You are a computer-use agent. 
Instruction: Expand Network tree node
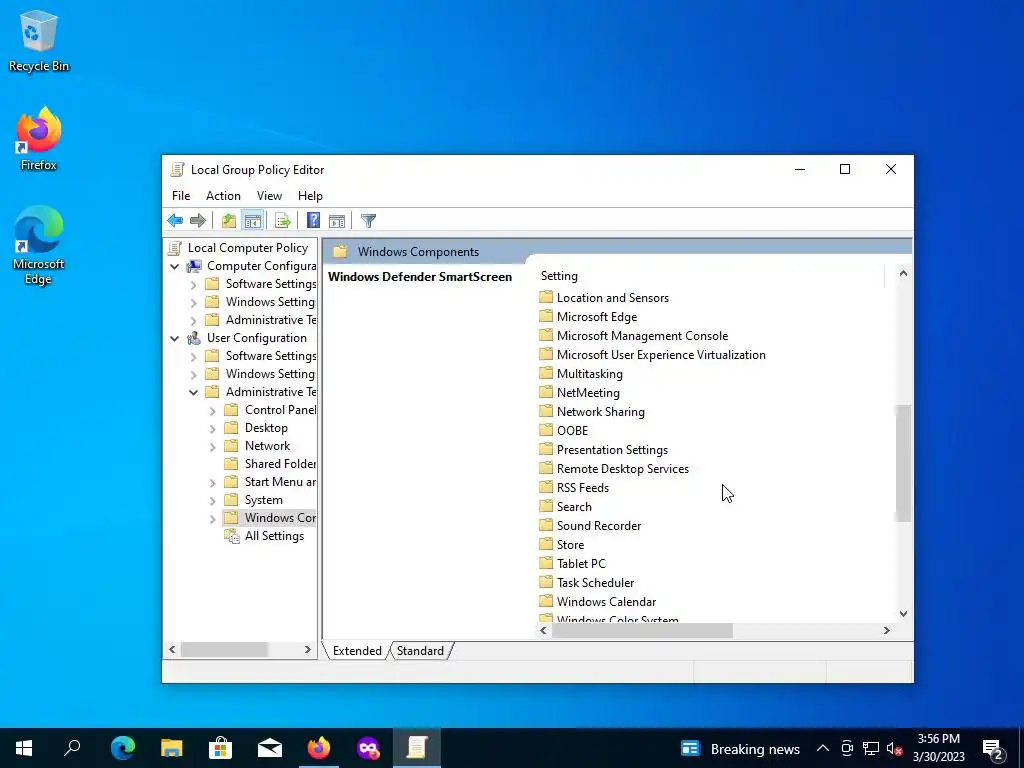212,447
